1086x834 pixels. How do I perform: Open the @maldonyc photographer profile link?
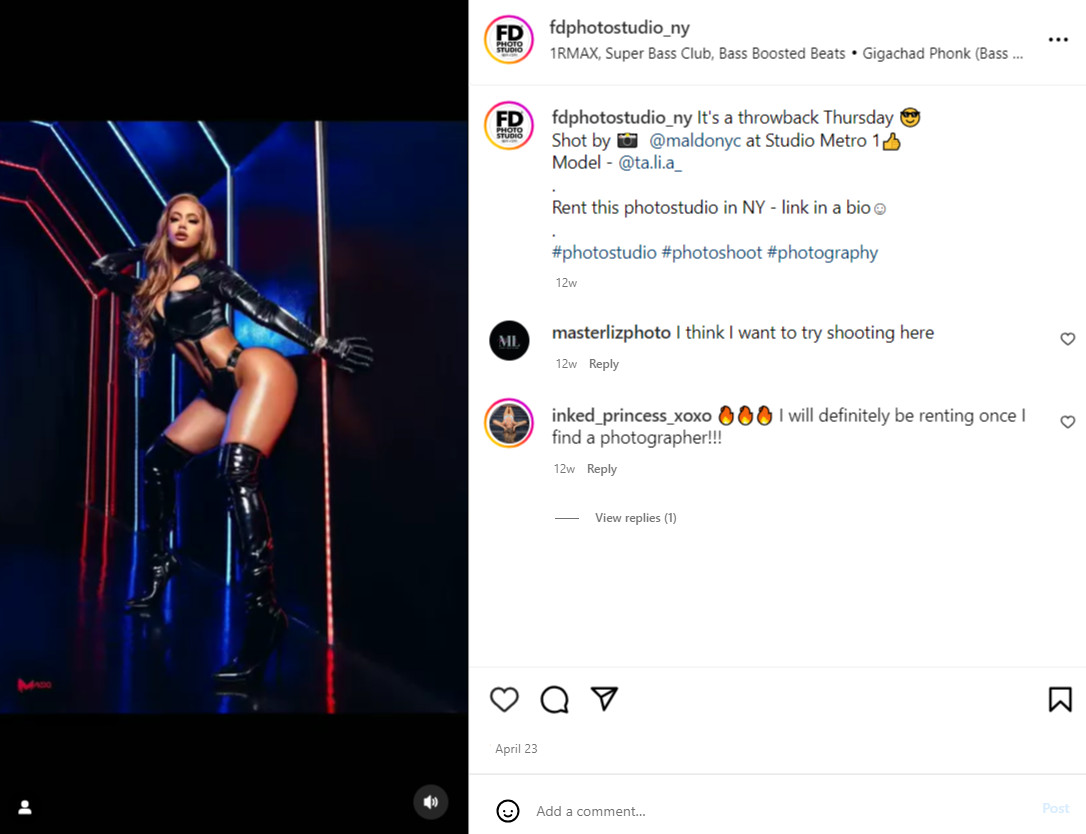pyautogui.click(x=695, y=141)
